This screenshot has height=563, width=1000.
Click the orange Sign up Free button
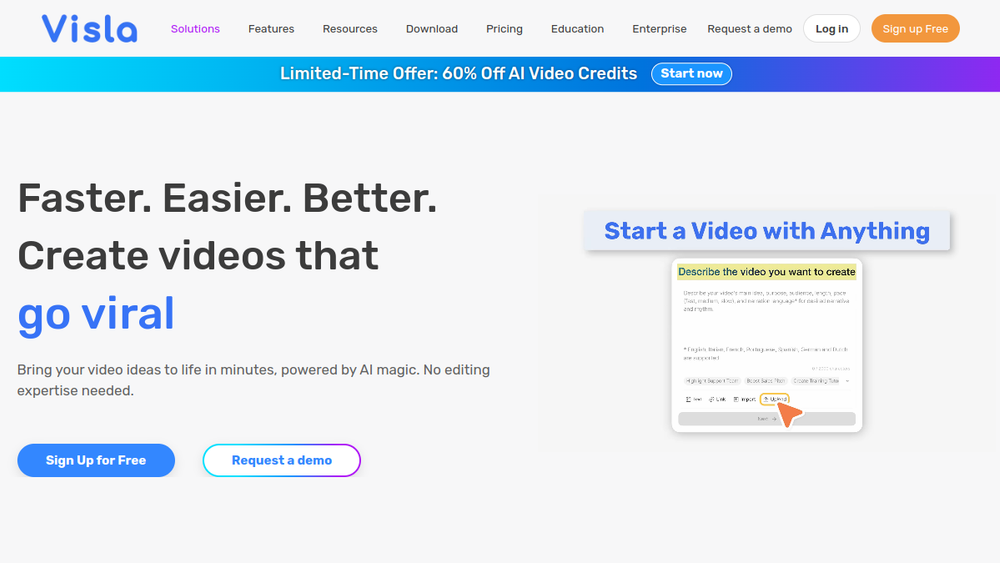[915, 29]
